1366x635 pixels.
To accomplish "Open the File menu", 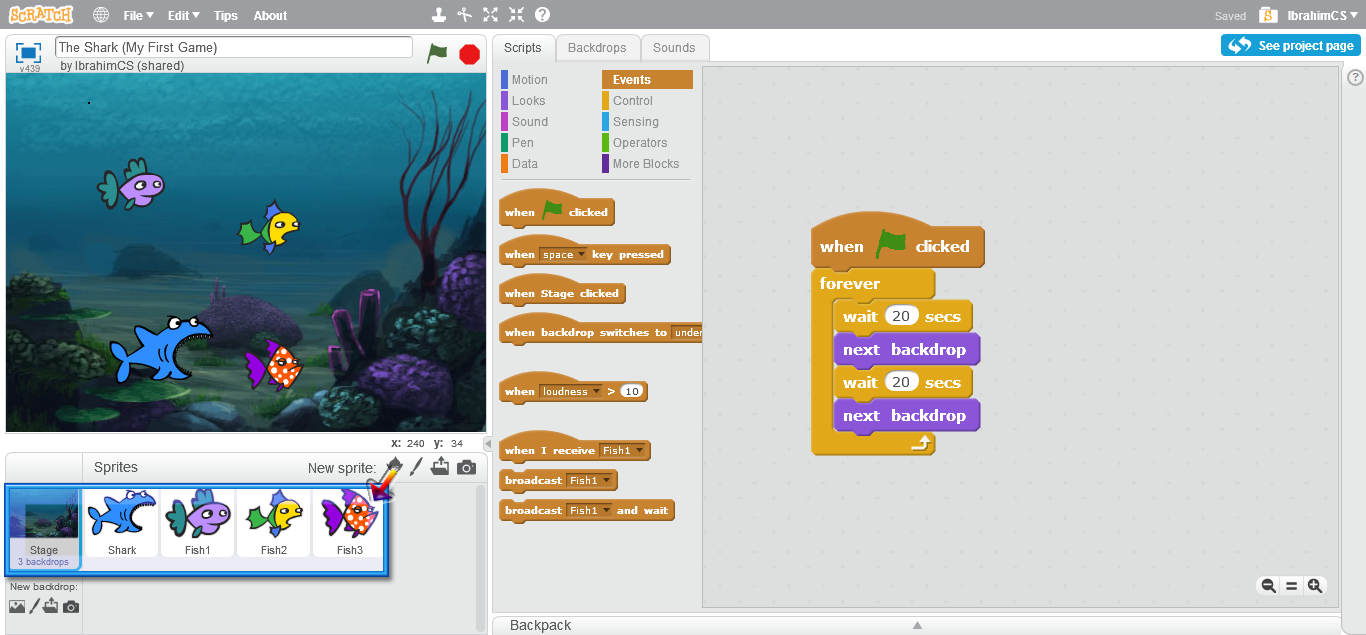I will coord(138,15).
